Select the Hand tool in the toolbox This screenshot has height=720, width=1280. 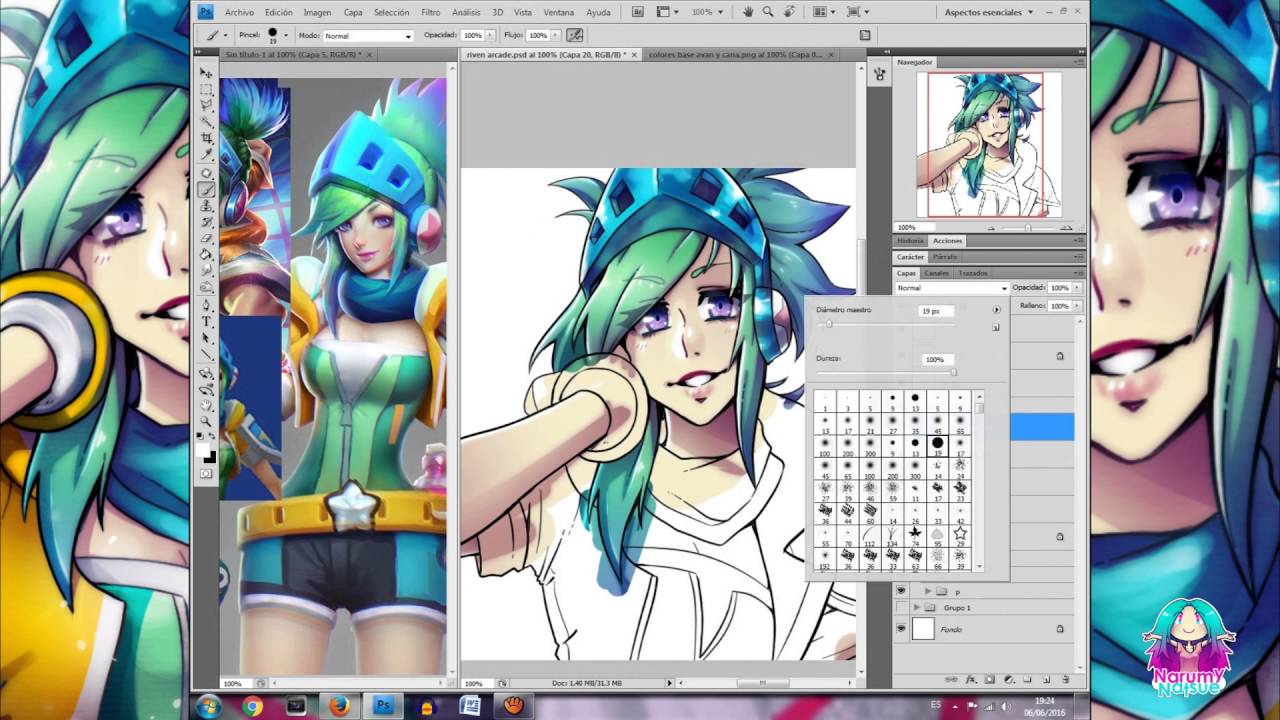[206, 405]
